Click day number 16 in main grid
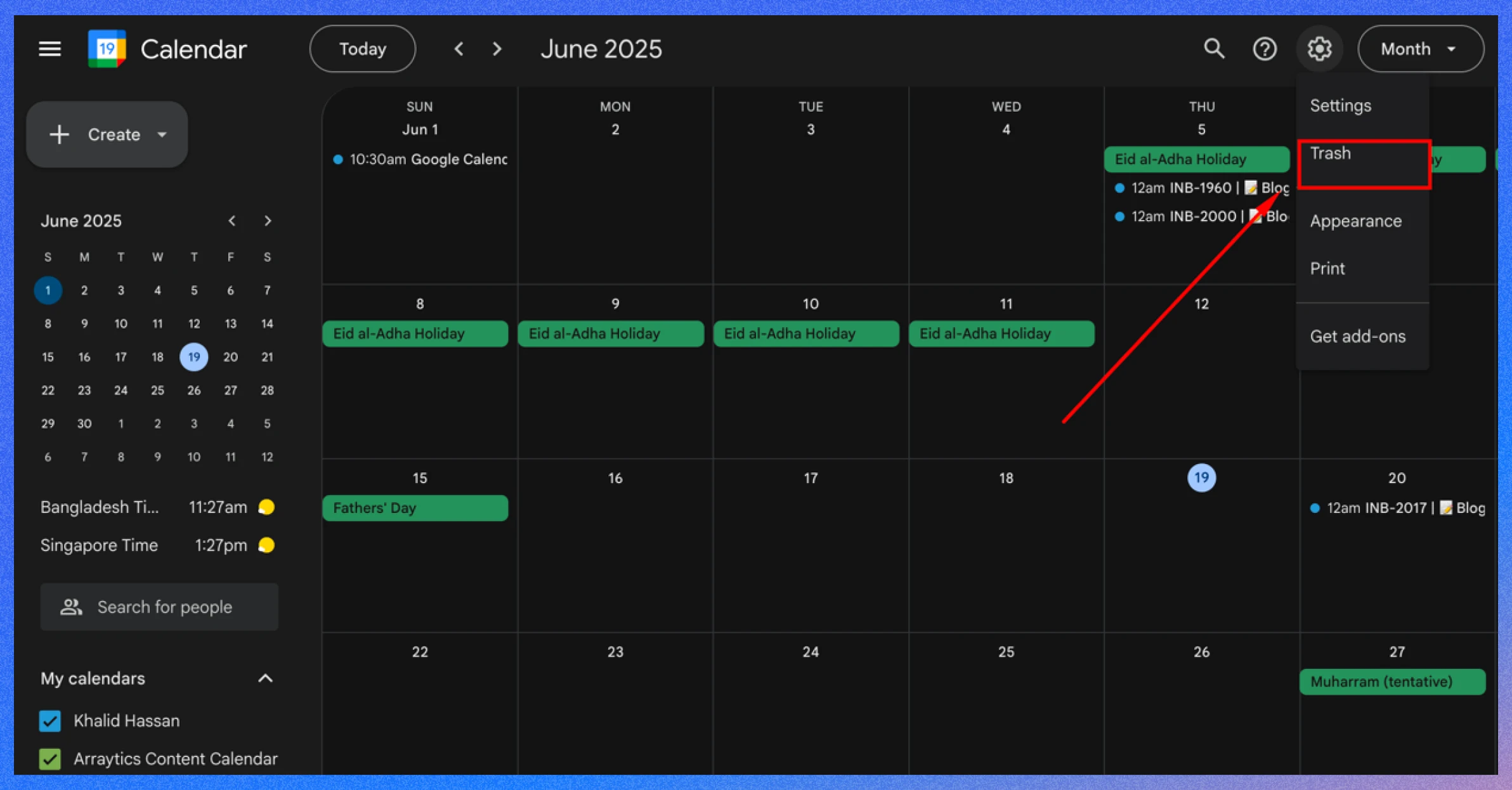 tap(615, 478)
